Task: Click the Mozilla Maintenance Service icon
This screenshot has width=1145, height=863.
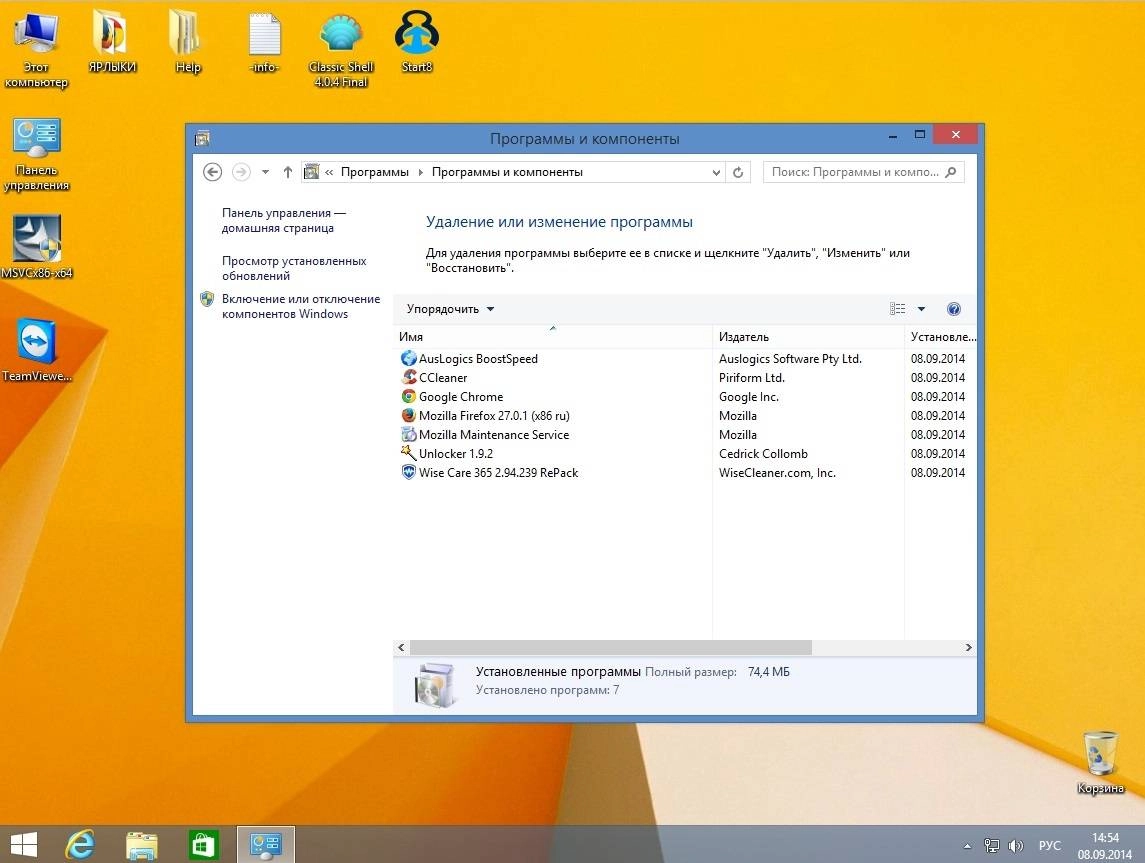Action: 408,434
